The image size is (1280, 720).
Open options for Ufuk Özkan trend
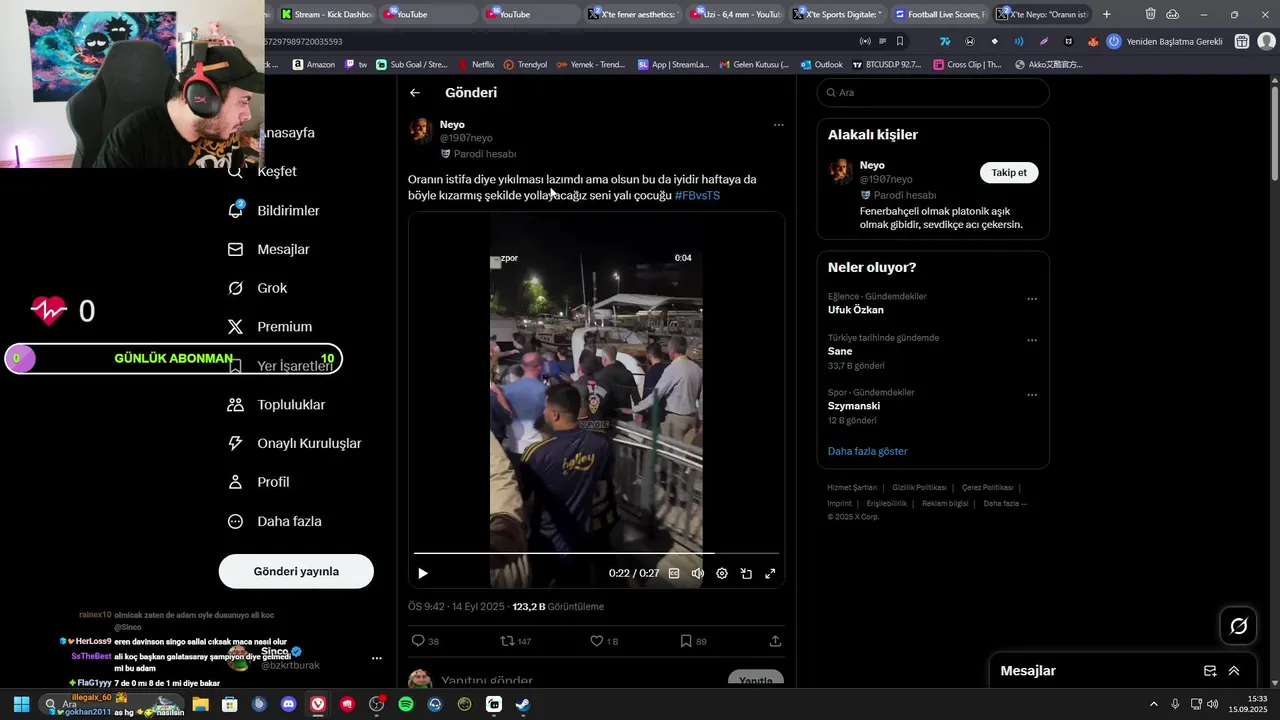tap(1032, 299)
